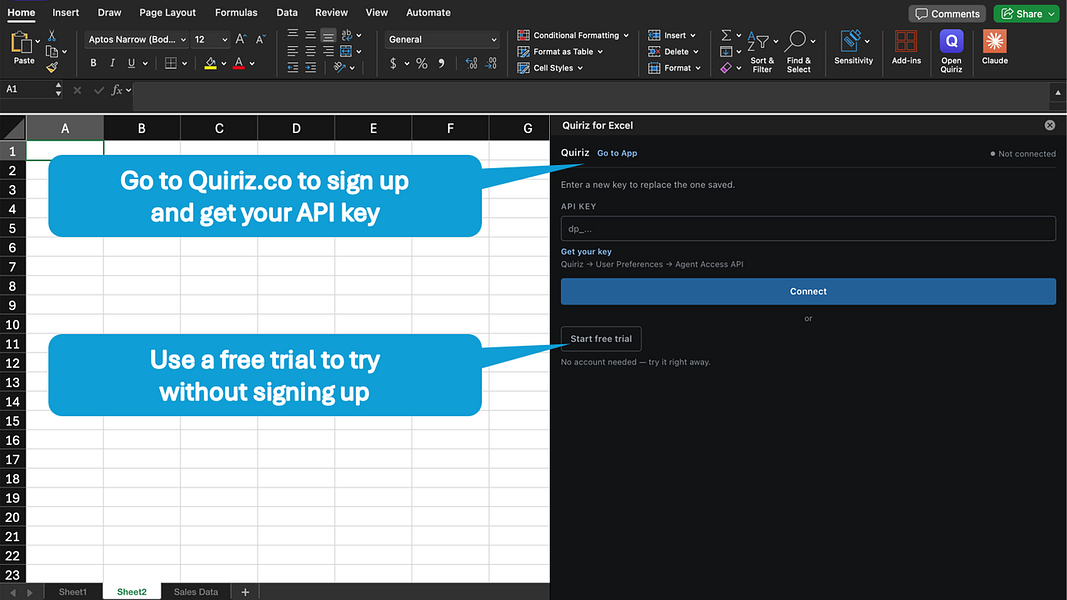Toggle Italic formatting

tap(112, 63)
